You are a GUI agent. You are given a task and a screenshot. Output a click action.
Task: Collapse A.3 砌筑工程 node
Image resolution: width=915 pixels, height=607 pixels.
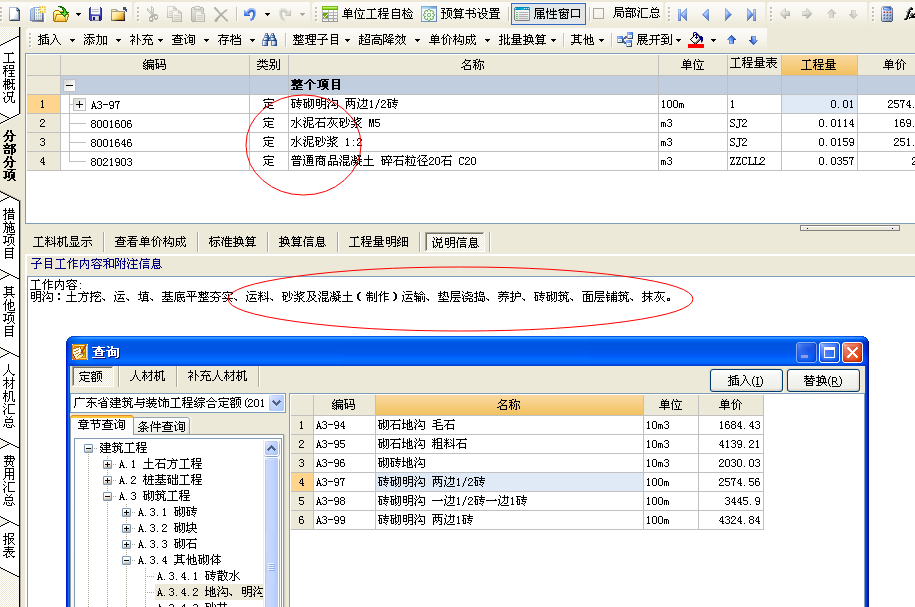(107, 496)
